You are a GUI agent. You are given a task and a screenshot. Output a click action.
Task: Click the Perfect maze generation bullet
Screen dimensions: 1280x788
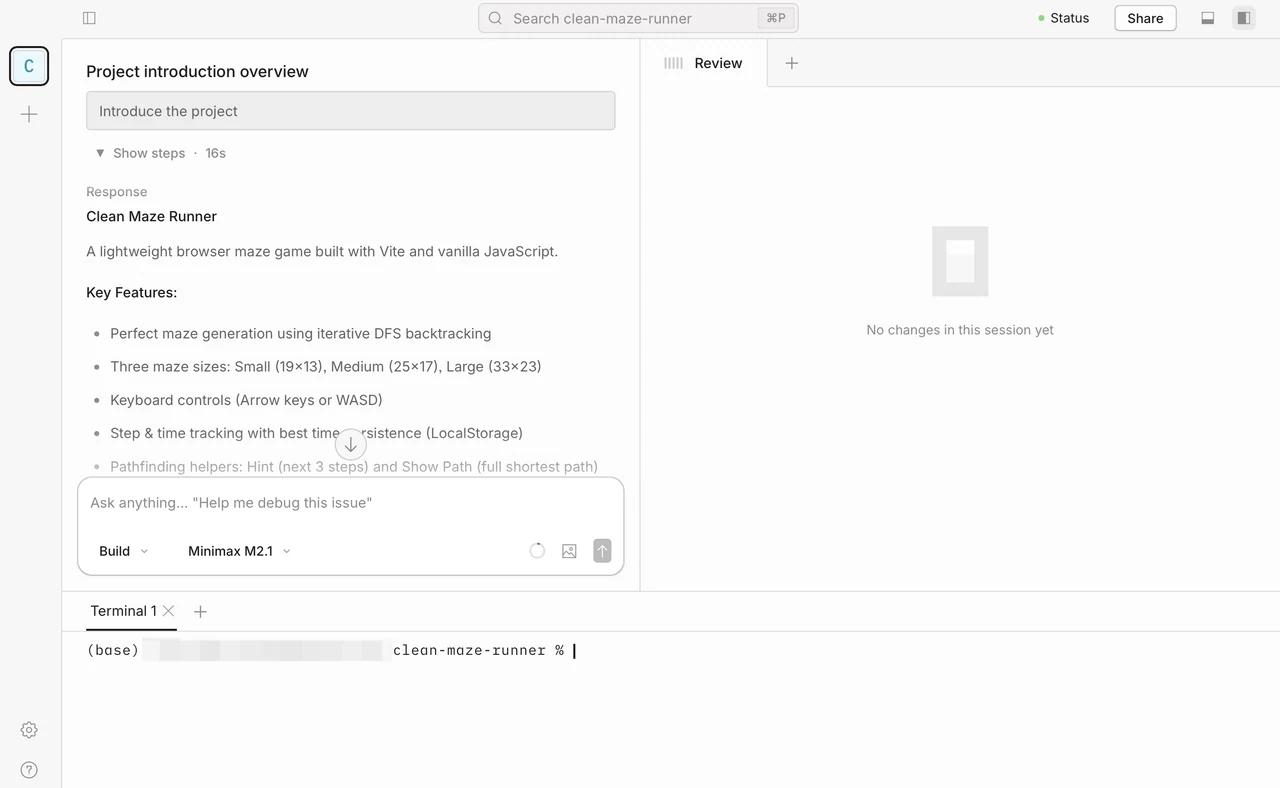[x=300, y=334]
